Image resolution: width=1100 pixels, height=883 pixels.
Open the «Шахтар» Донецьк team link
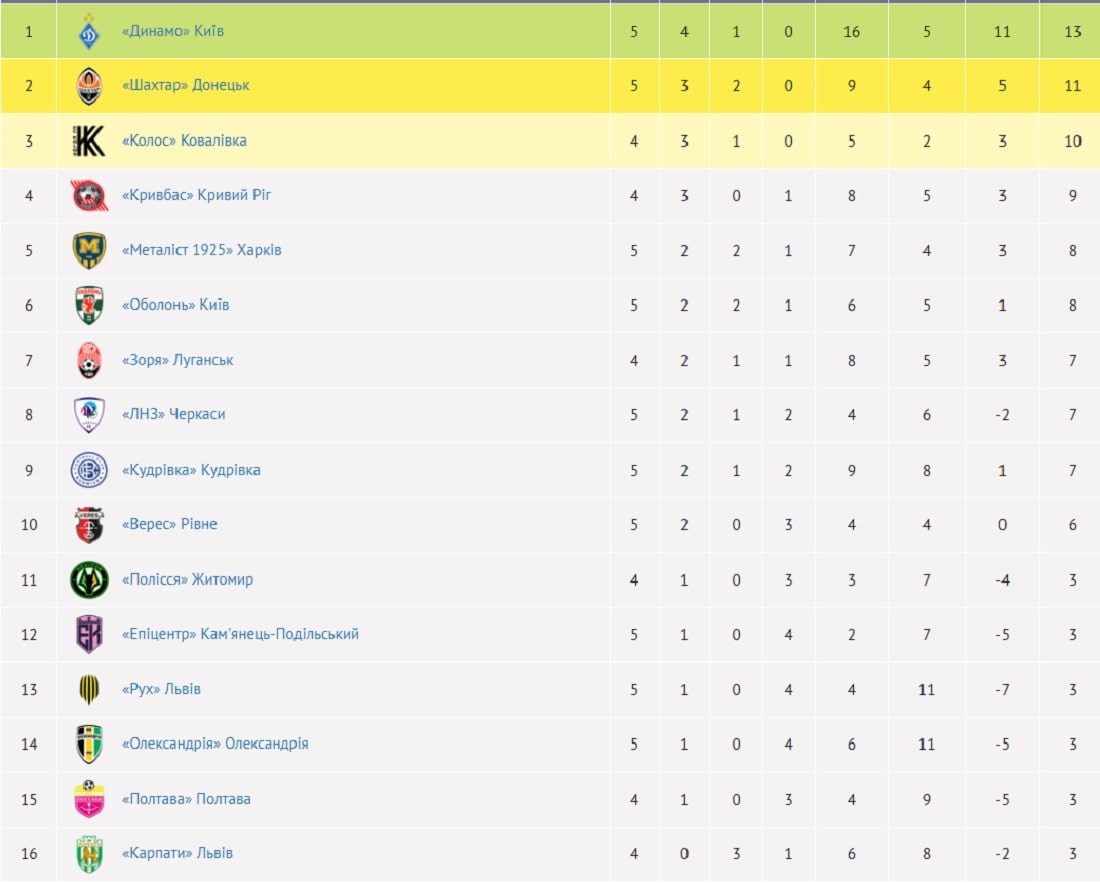coord(186,86)
